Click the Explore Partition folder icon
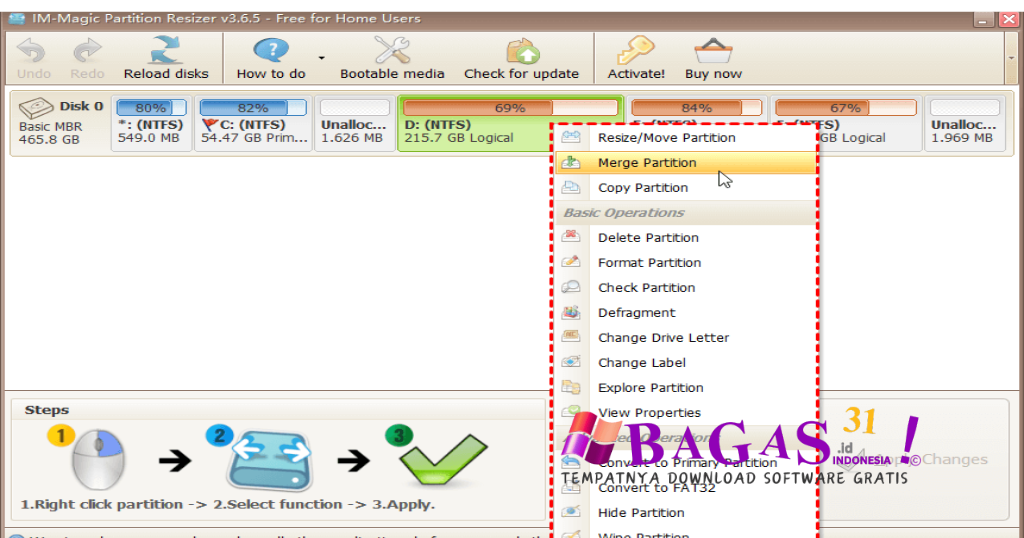 [571, 387]
